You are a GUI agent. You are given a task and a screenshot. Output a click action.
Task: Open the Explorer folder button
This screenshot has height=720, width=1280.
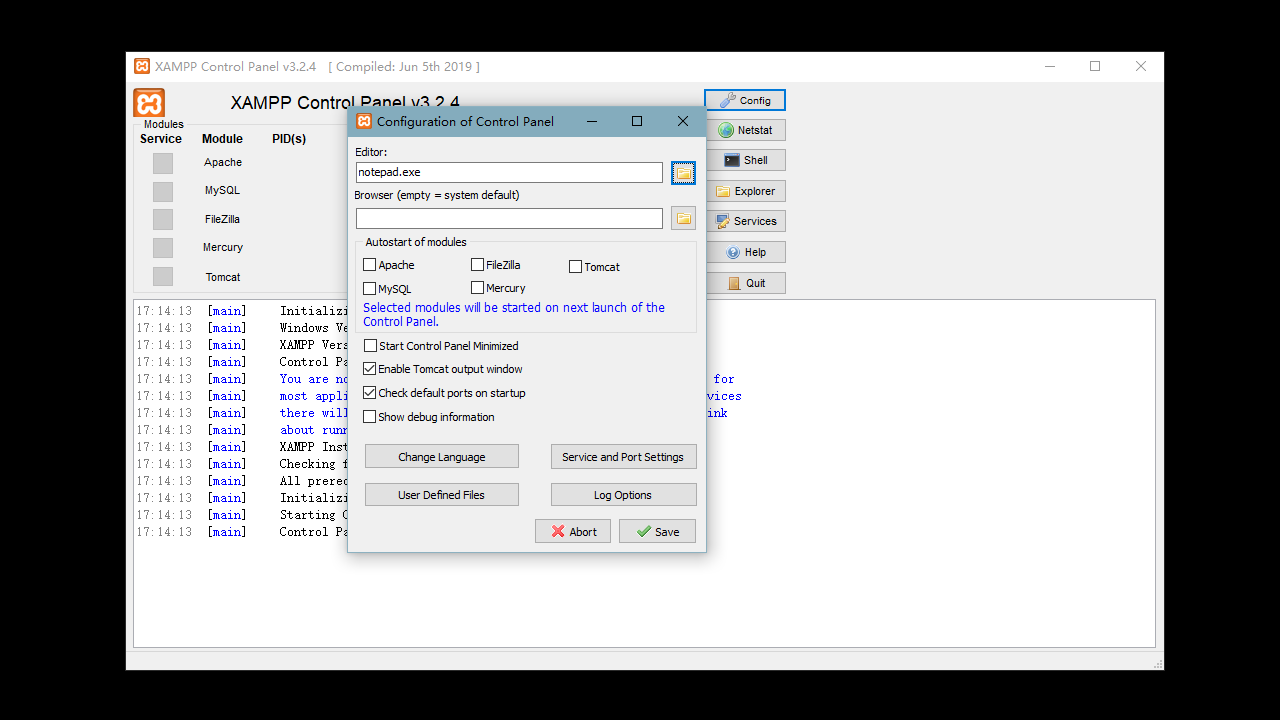[746, 191]
